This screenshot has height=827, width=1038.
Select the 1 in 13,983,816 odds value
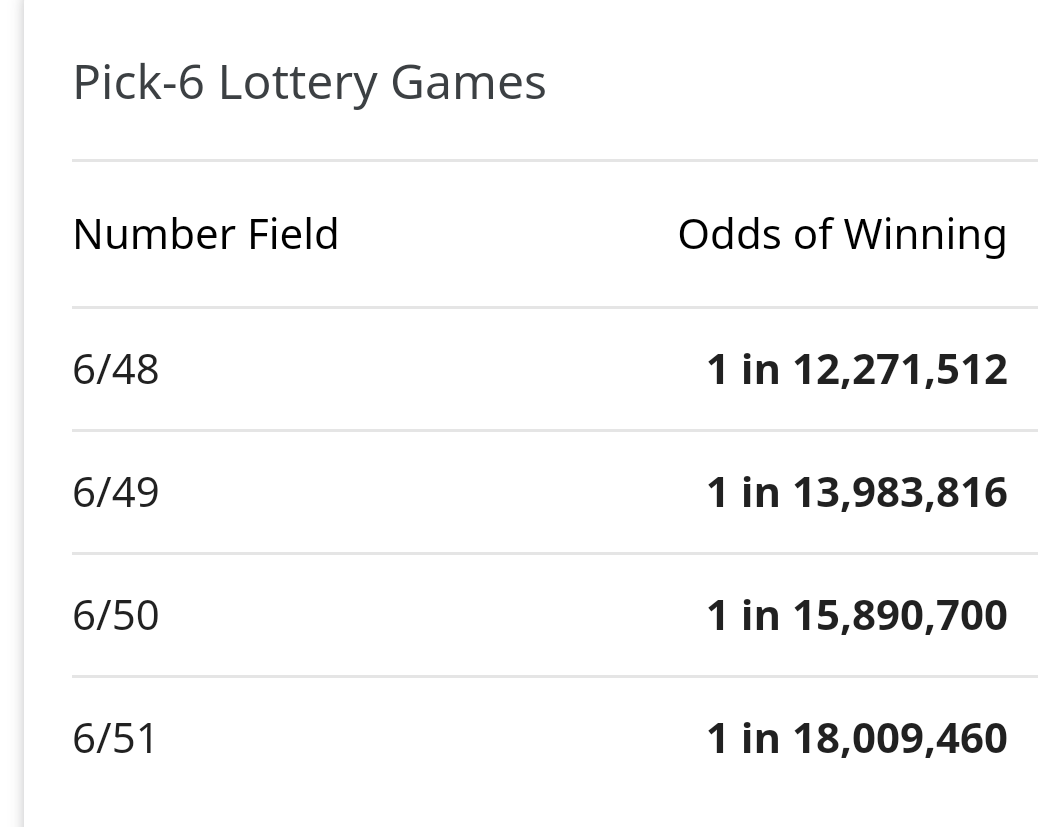pos(857,493)
